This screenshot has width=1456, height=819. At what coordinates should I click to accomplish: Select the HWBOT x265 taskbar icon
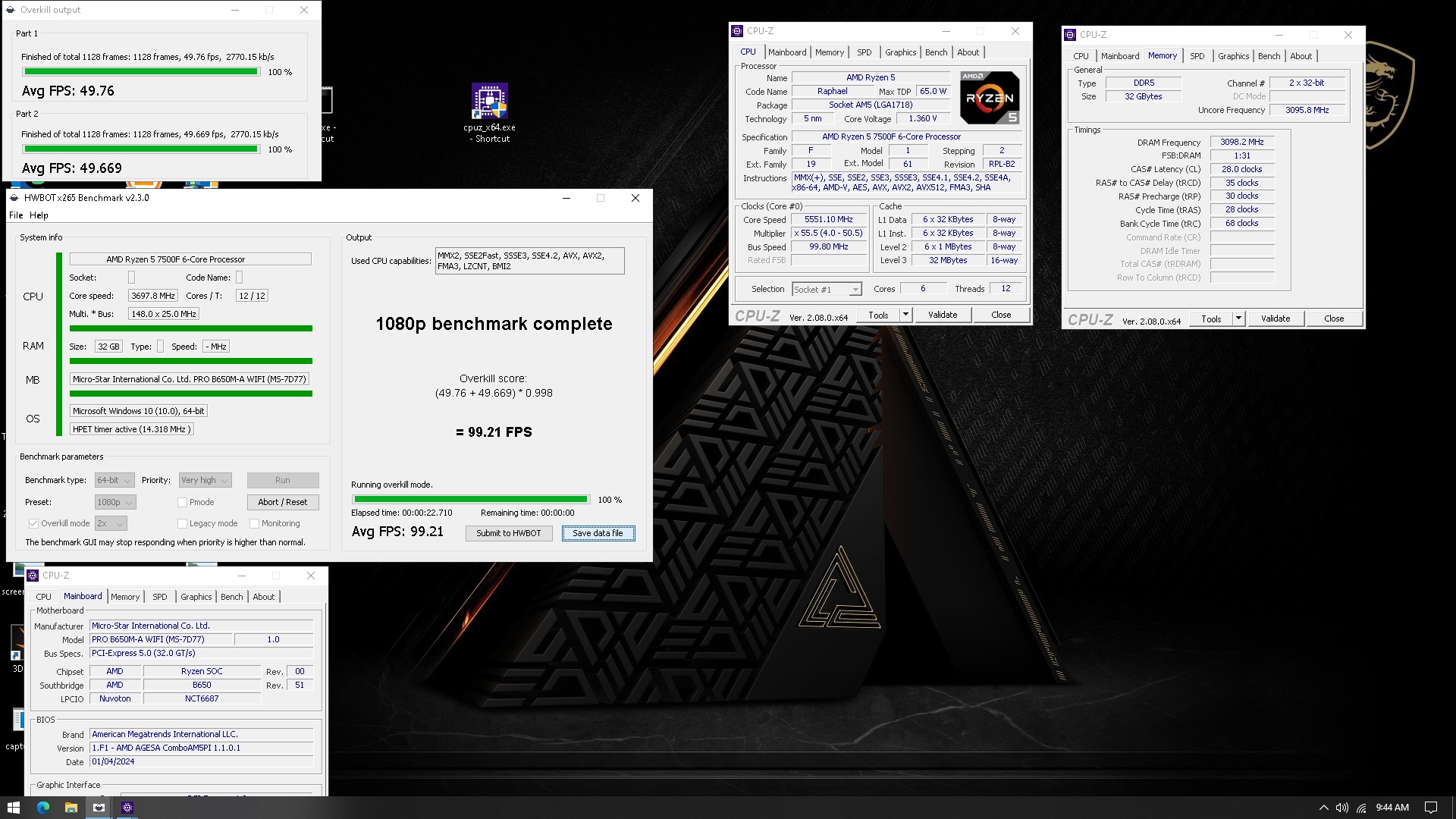[x=99, y=808]
